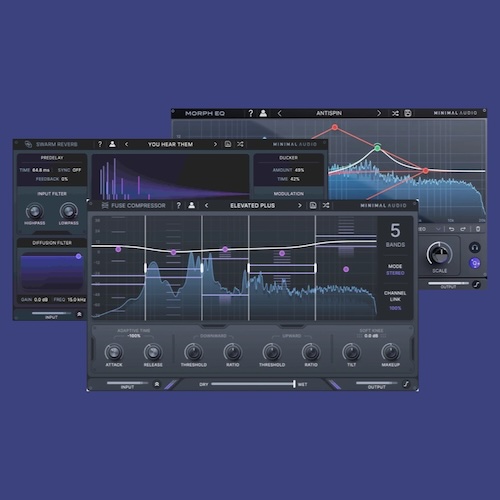Click the icon beside Fuse Compressor input slider
The width and height of the screenshot is (500, 500).
pyautogui.click(x=157, y=384)
